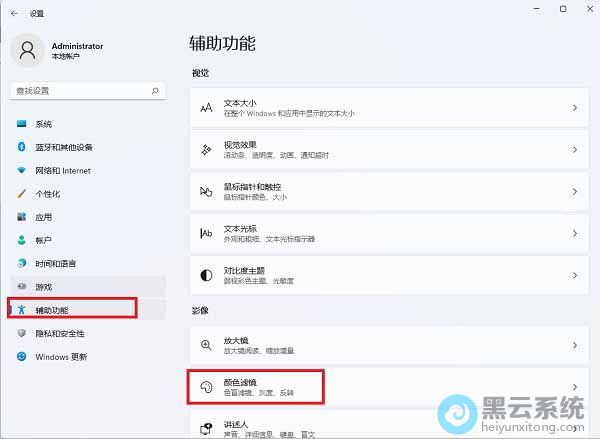
Task: Click the 放大镜 magnifier icon
Action: pyautogui.click(x=206, y=345)
